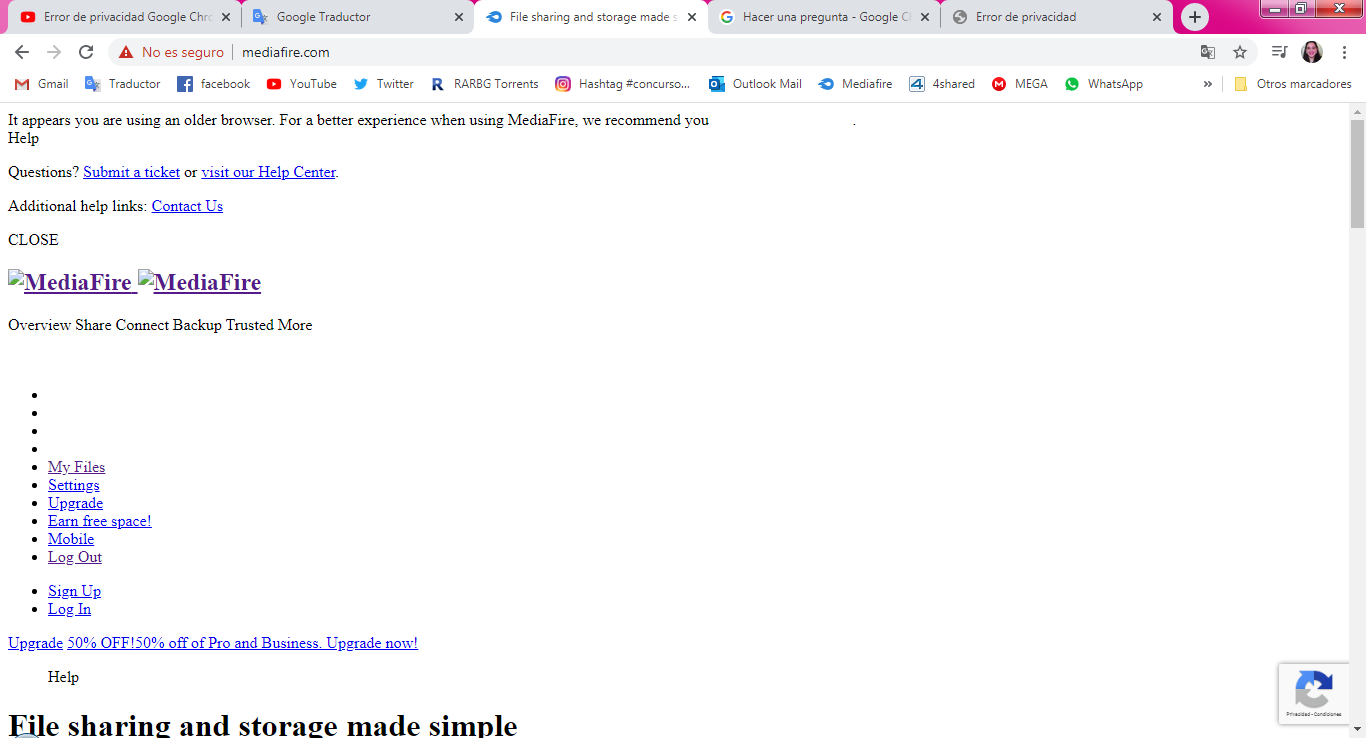1366x738 pixels.
Task: Bookmark this page with the star icon
Action: click(1240, 52)
